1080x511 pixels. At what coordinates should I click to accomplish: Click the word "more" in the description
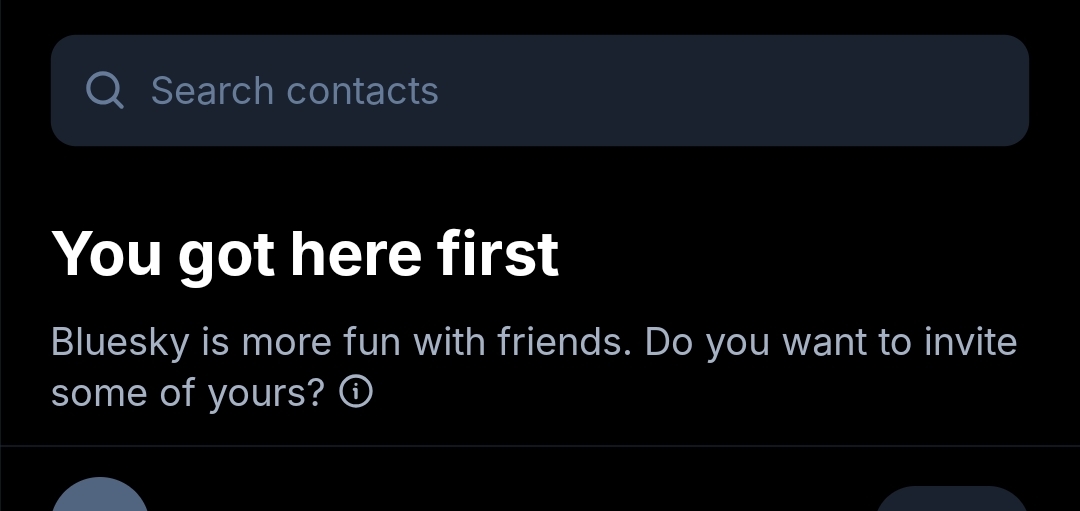coord(285,343)
